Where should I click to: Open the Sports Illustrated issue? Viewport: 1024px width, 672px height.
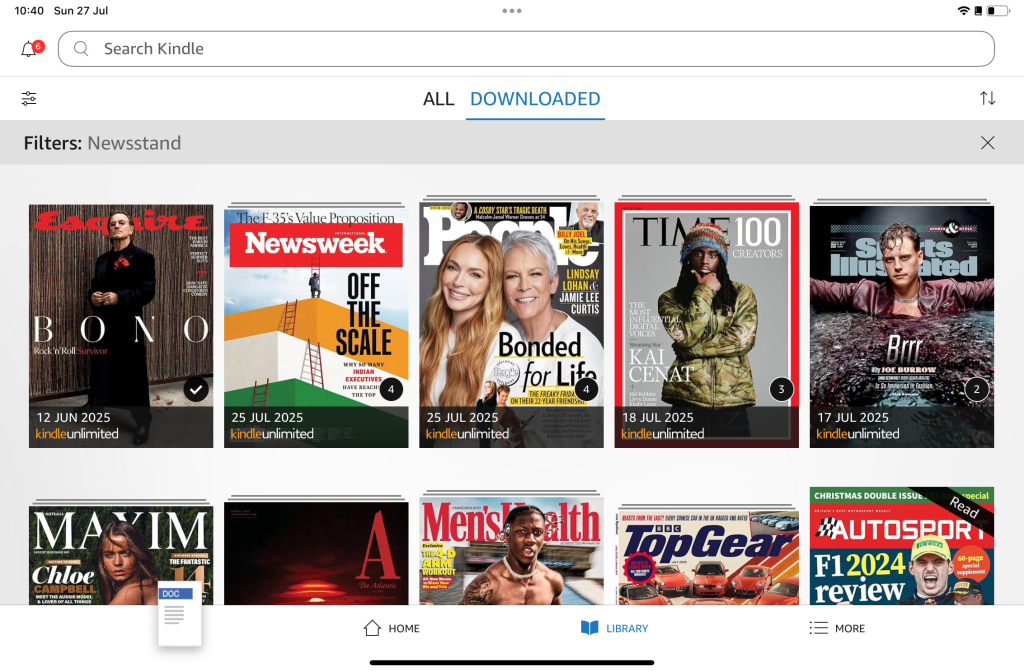coord(902,327)
